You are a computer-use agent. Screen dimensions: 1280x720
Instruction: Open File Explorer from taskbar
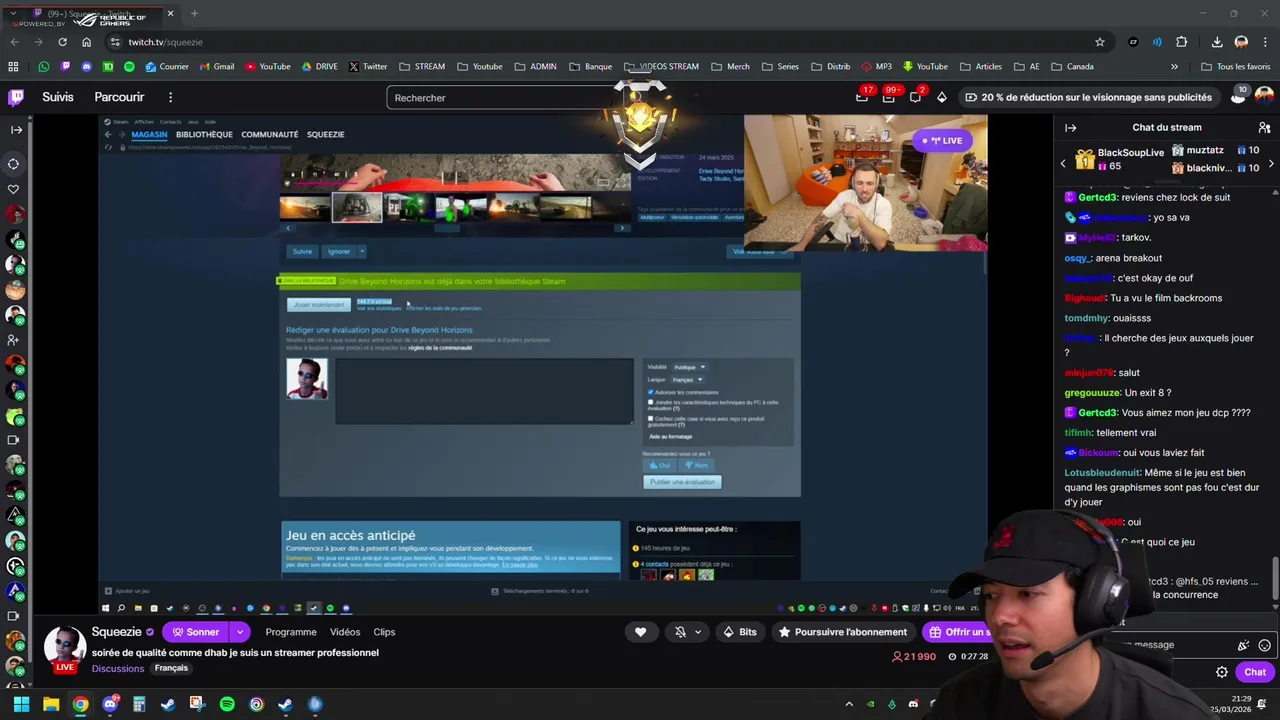point(51,704)
